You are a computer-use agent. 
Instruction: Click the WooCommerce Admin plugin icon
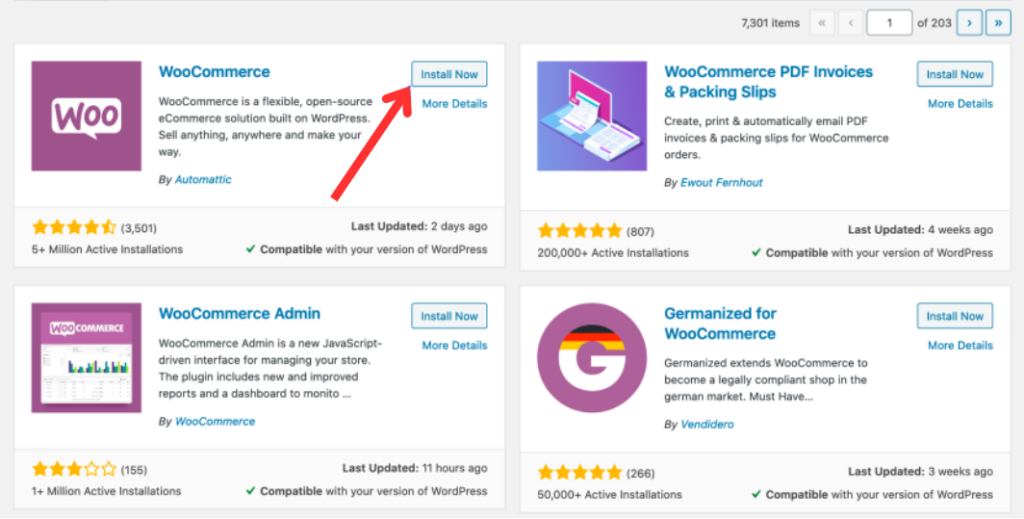coord(86,358)
